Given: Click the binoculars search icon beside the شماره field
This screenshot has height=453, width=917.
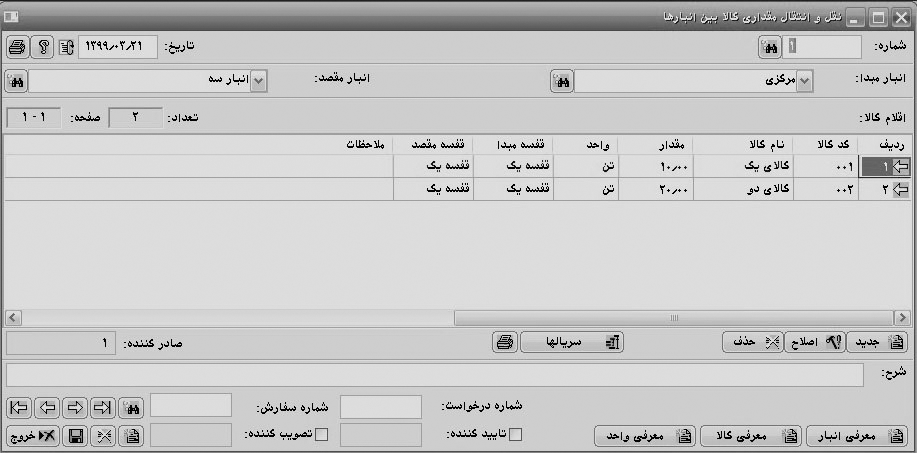Looking at the screenshot, I should pyautogui.click(x=770, y=47).
